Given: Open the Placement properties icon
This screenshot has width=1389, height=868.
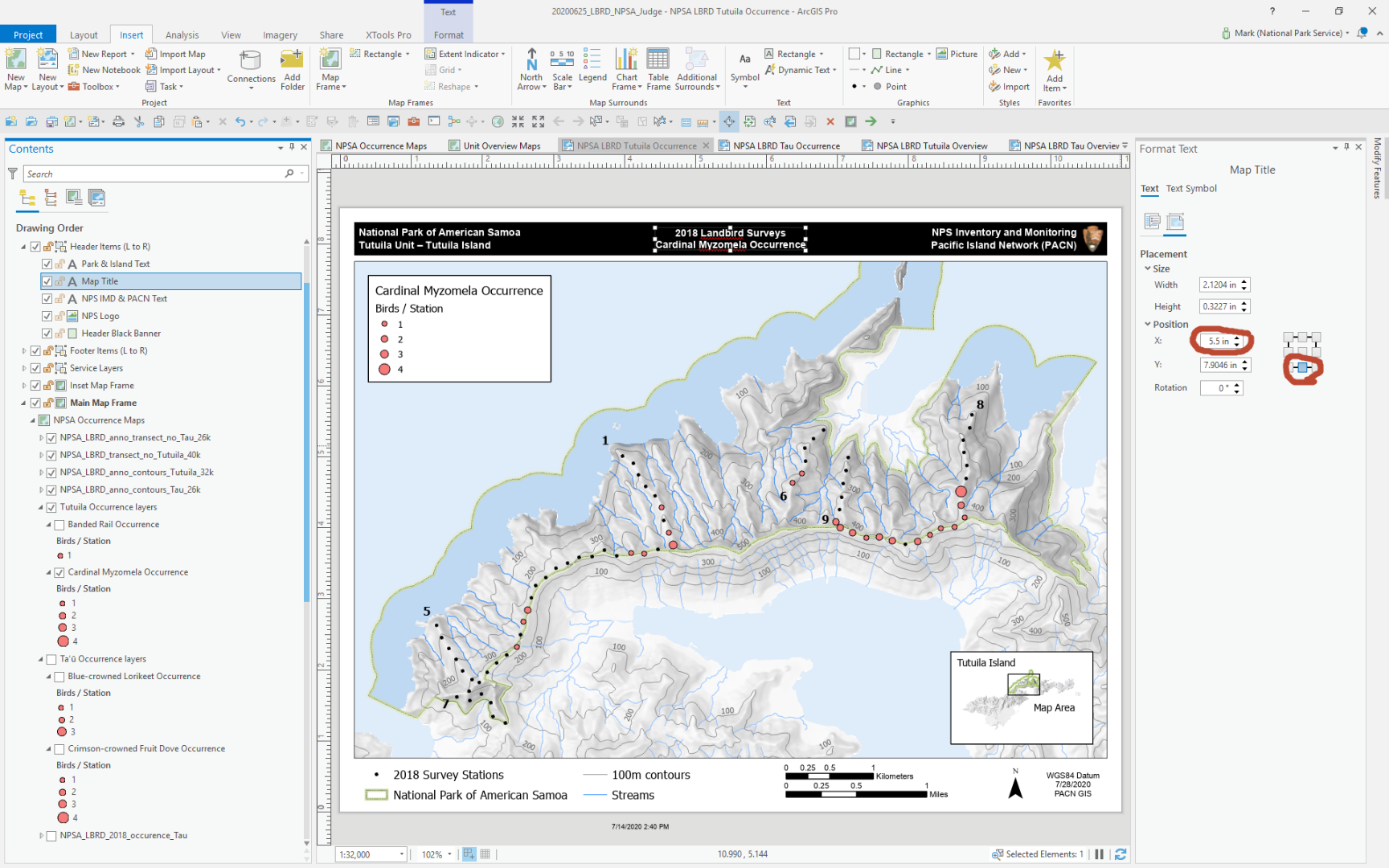Looking at the screenshot, I should [1174, 222].
